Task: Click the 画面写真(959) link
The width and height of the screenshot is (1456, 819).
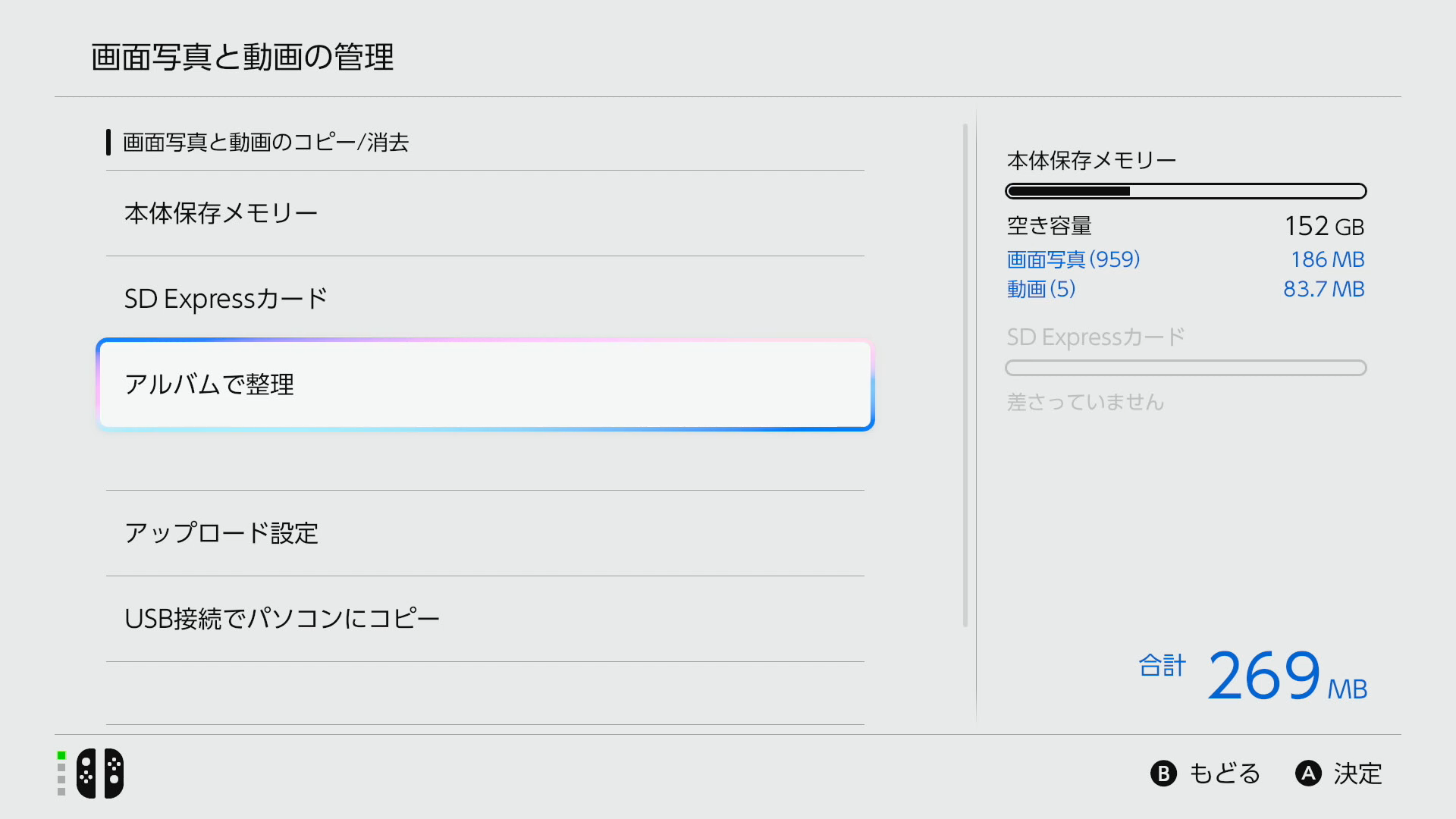Action: pyautogui.click(x=1073, y=259)
